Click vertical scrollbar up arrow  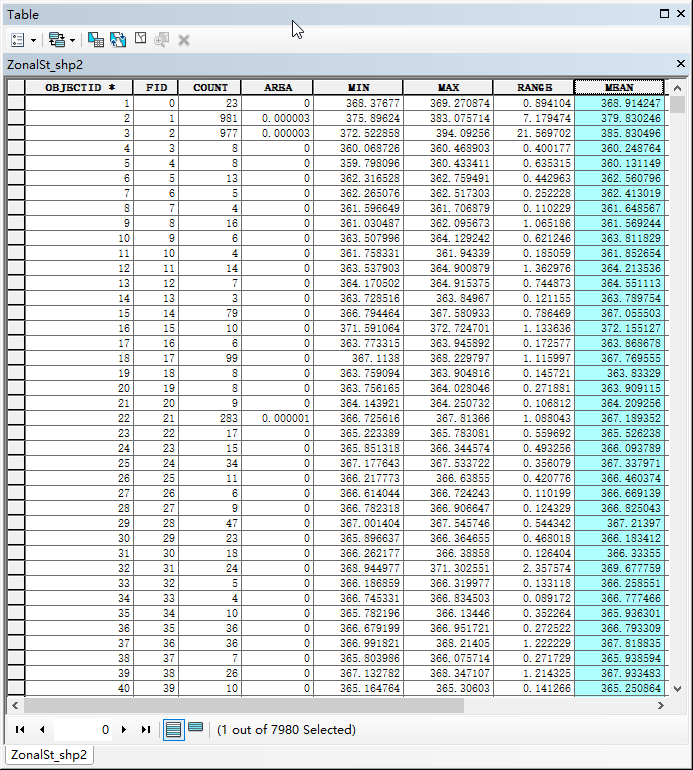677,88
